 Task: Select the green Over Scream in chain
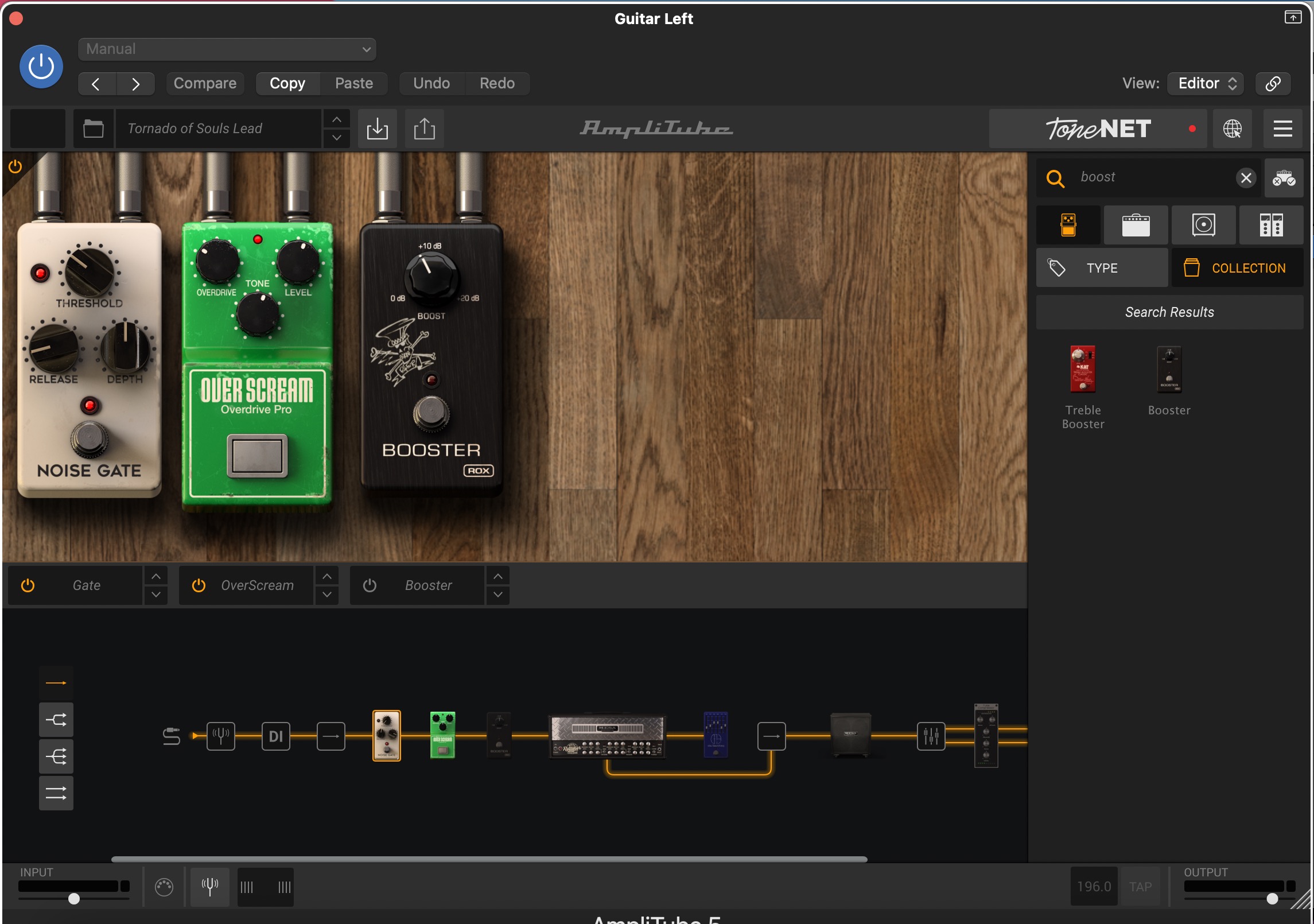[x=442, y=736]
